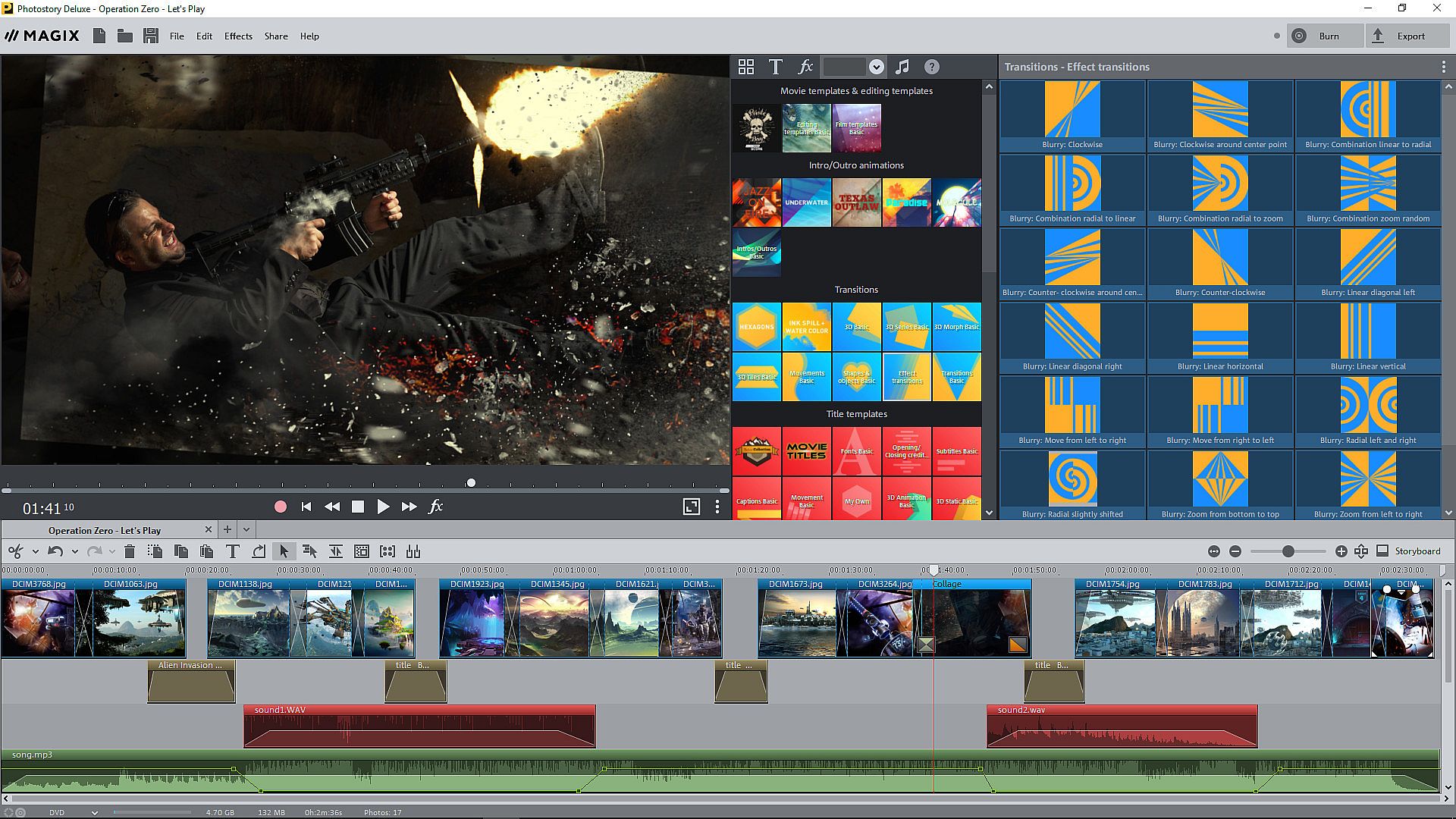Rotate object with the rotate icon
This screenshot has height=819, width=1456.
coord(259,551)
